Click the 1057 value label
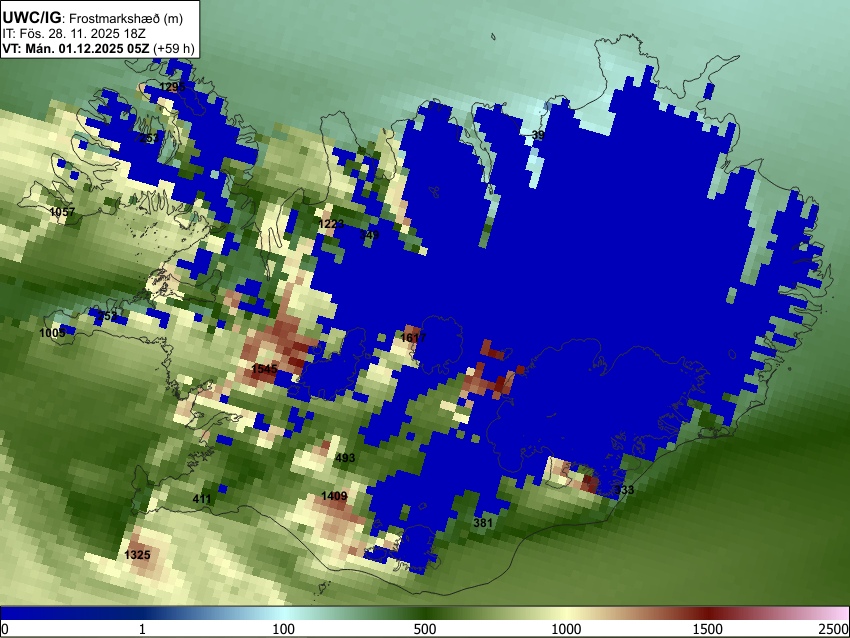The image size is (850, 638). (62, 211)
